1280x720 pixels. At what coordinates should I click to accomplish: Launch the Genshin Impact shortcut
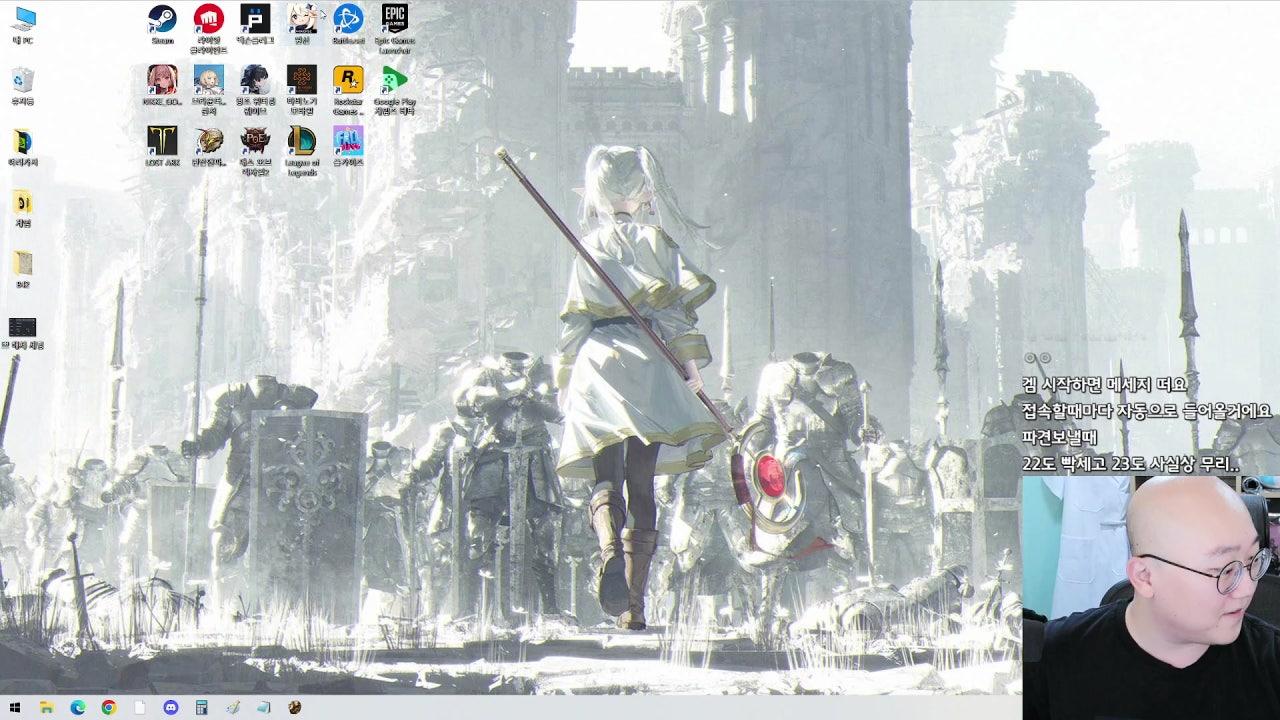click(x=302, y=24)
